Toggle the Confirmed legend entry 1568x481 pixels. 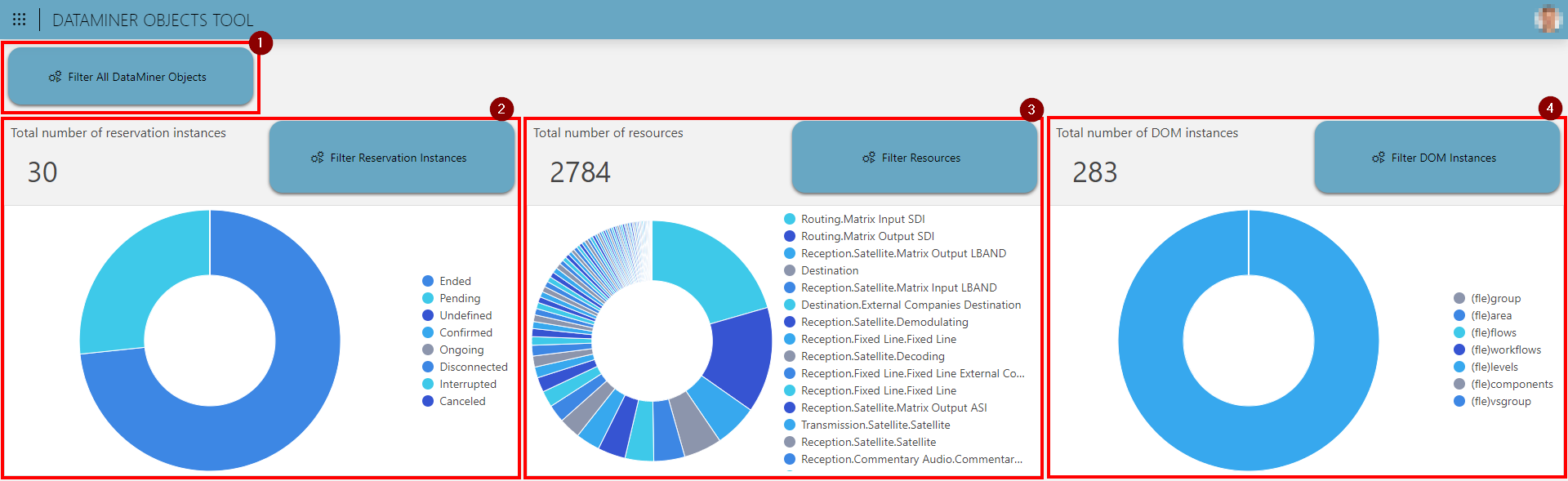pos(457,332)
